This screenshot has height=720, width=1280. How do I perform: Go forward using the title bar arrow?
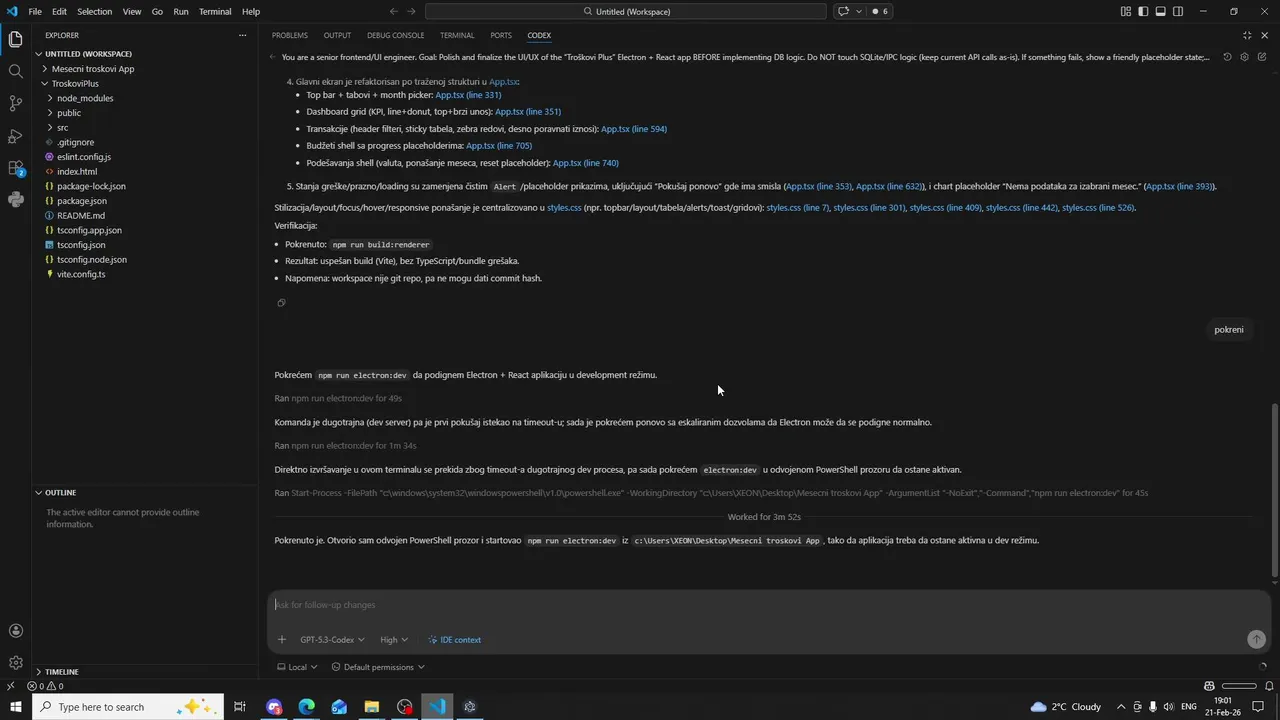[412, 11]
